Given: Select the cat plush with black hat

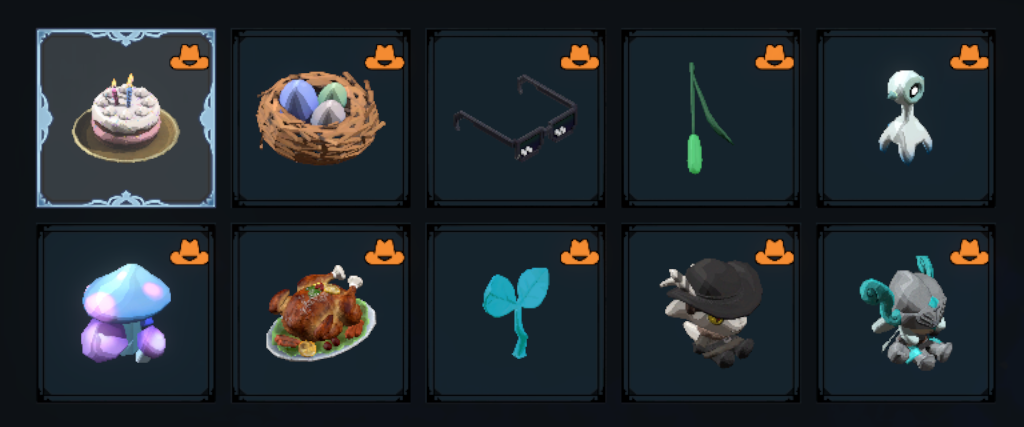Looking at the screenshot, I should (x=711, y=313).
